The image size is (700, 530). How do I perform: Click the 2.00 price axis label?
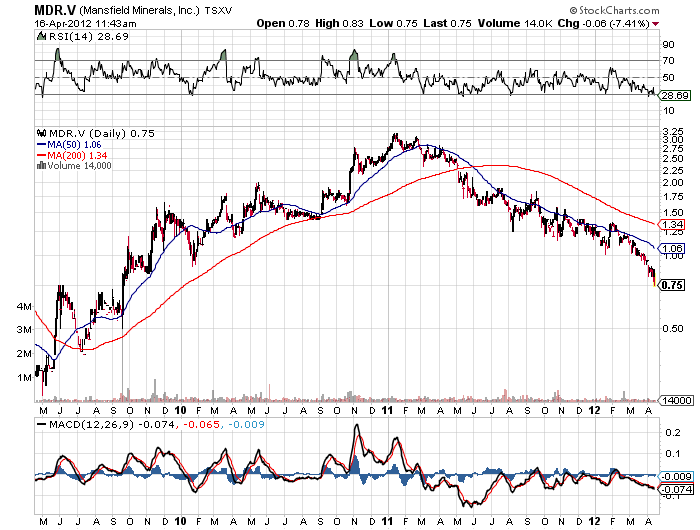coord(673,182)
